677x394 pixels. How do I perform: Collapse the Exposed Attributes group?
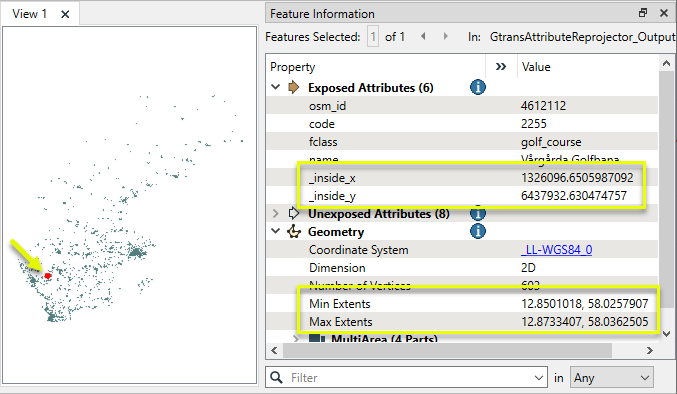(x=275, y=87)
